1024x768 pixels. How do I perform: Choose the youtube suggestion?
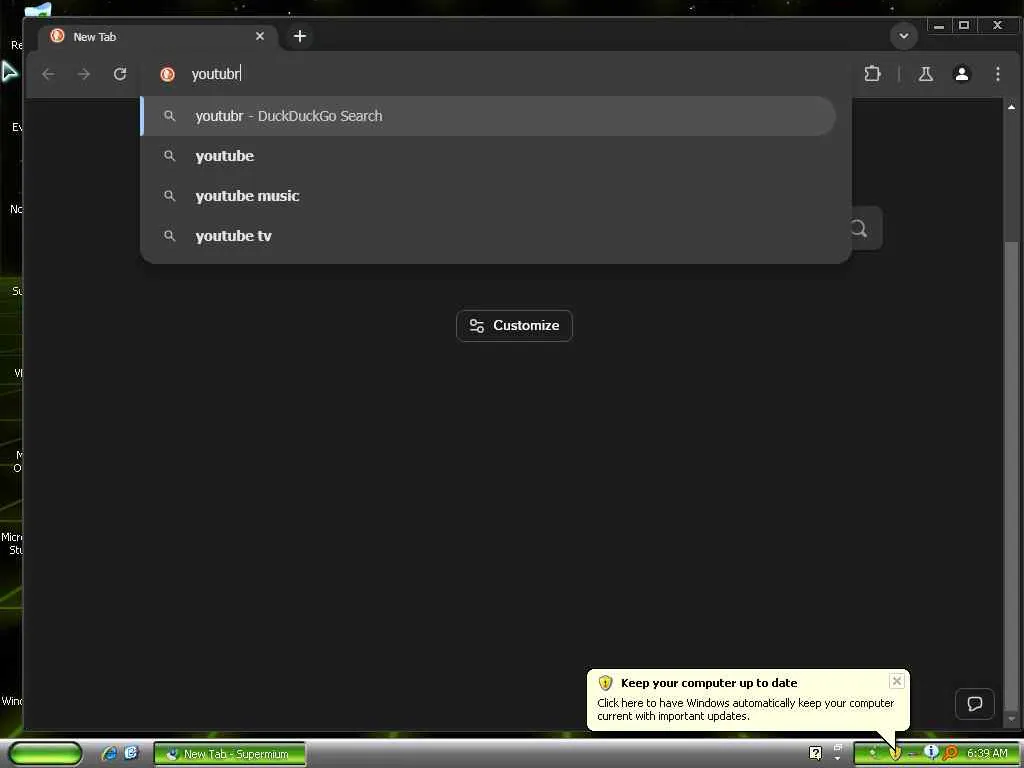(x=488, y=156)
